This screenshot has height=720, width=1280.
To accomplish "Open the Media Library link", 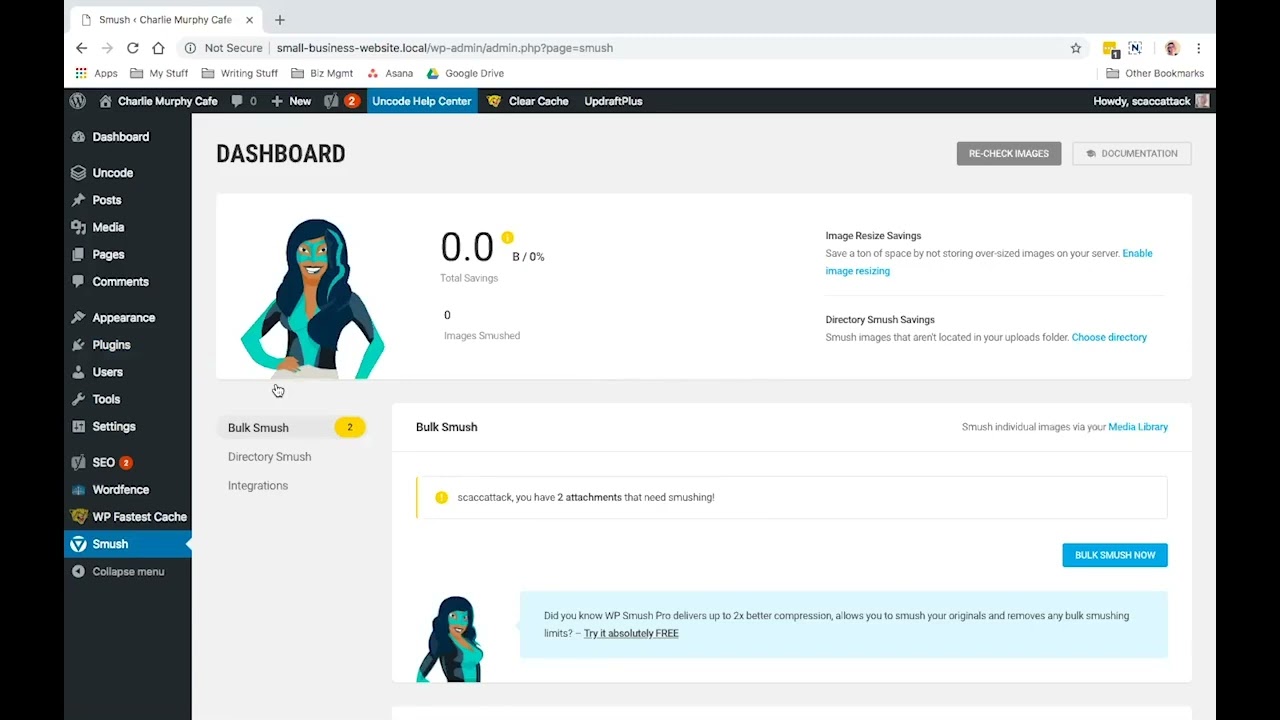I will click(x=1138, y=427).
